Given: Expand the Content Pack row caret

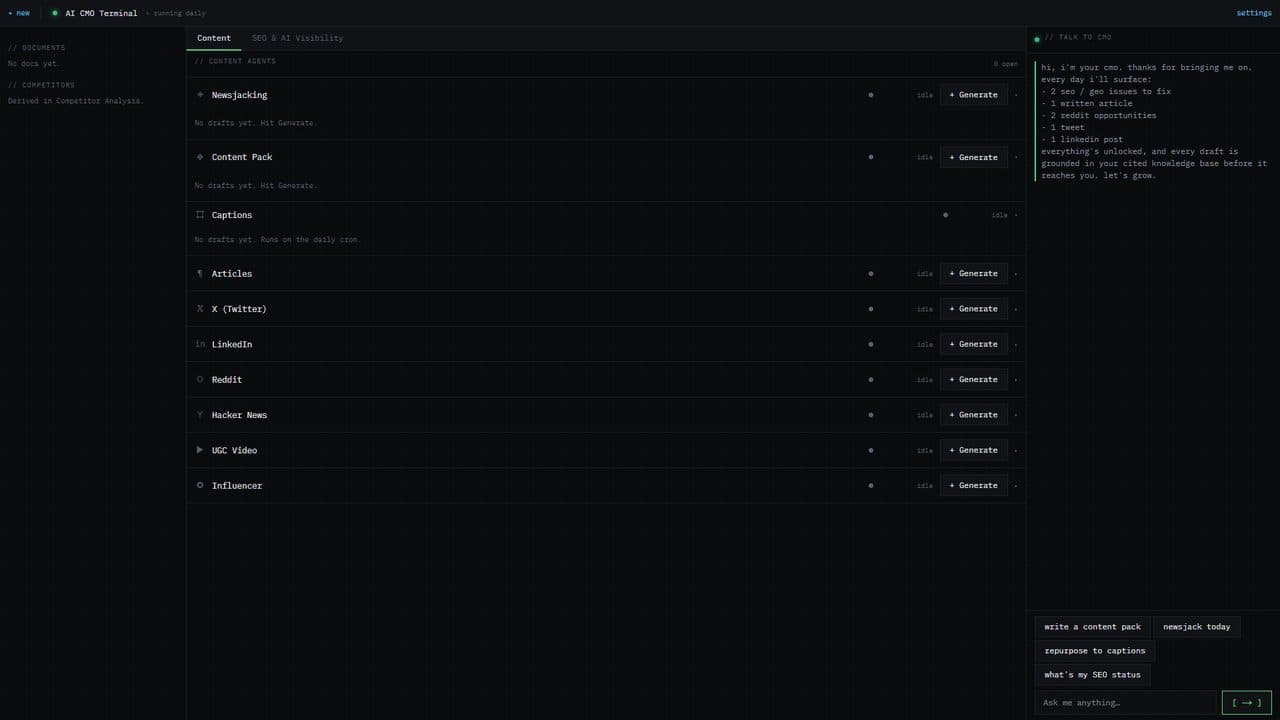Looking at the screenshot, I should click(x=1016, y=157).
